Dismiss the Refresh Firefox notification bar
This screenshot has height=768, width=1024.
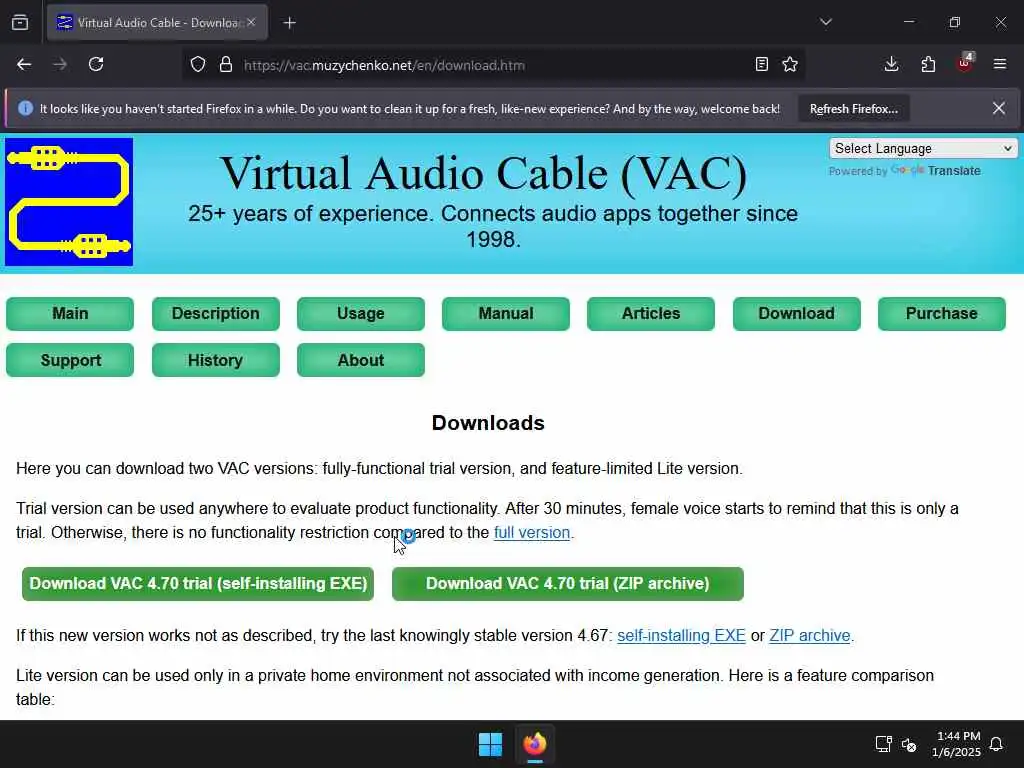999,108
